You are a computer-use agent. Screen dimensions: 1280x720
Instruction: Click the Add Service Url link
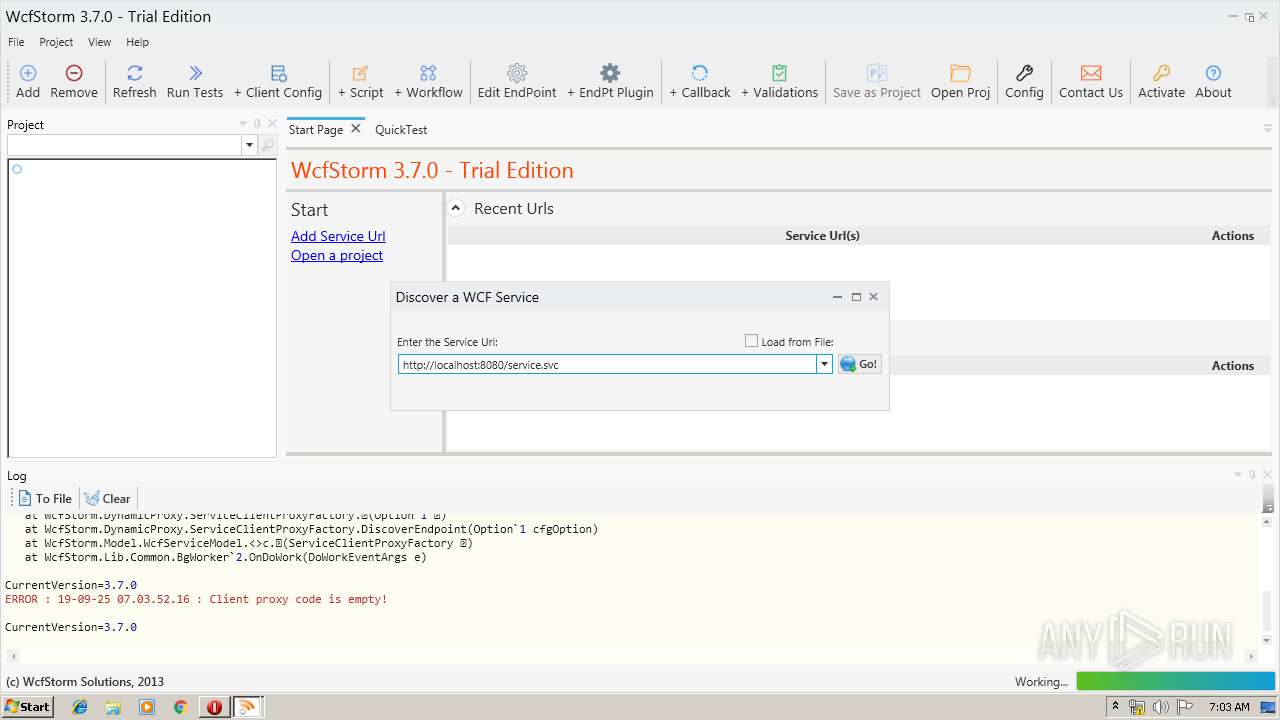pyautogui.click(x=338, y=236)
